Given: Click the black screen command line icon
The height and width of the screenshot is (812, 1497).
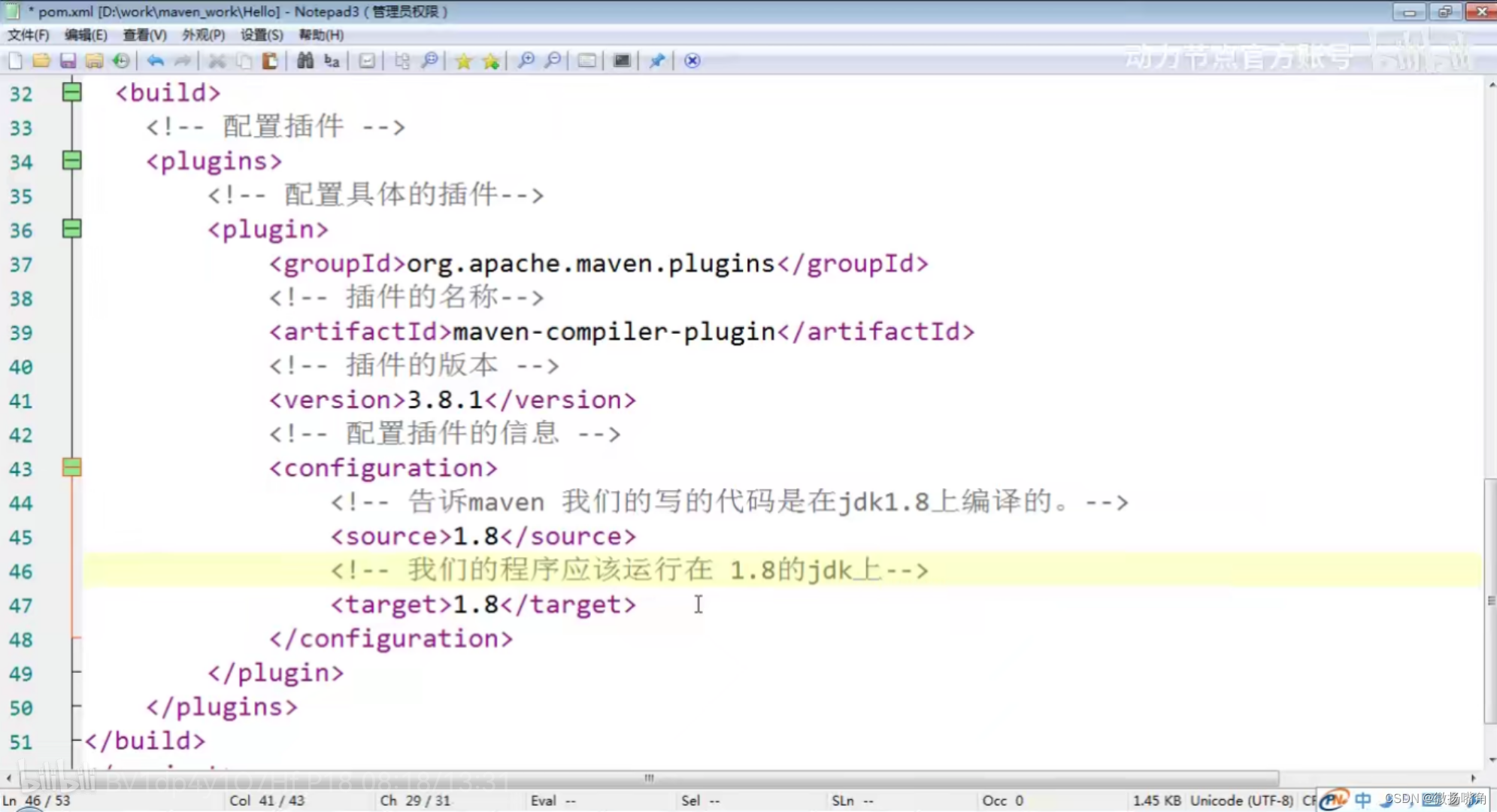Looking at the screenshot, I should 622,61.
